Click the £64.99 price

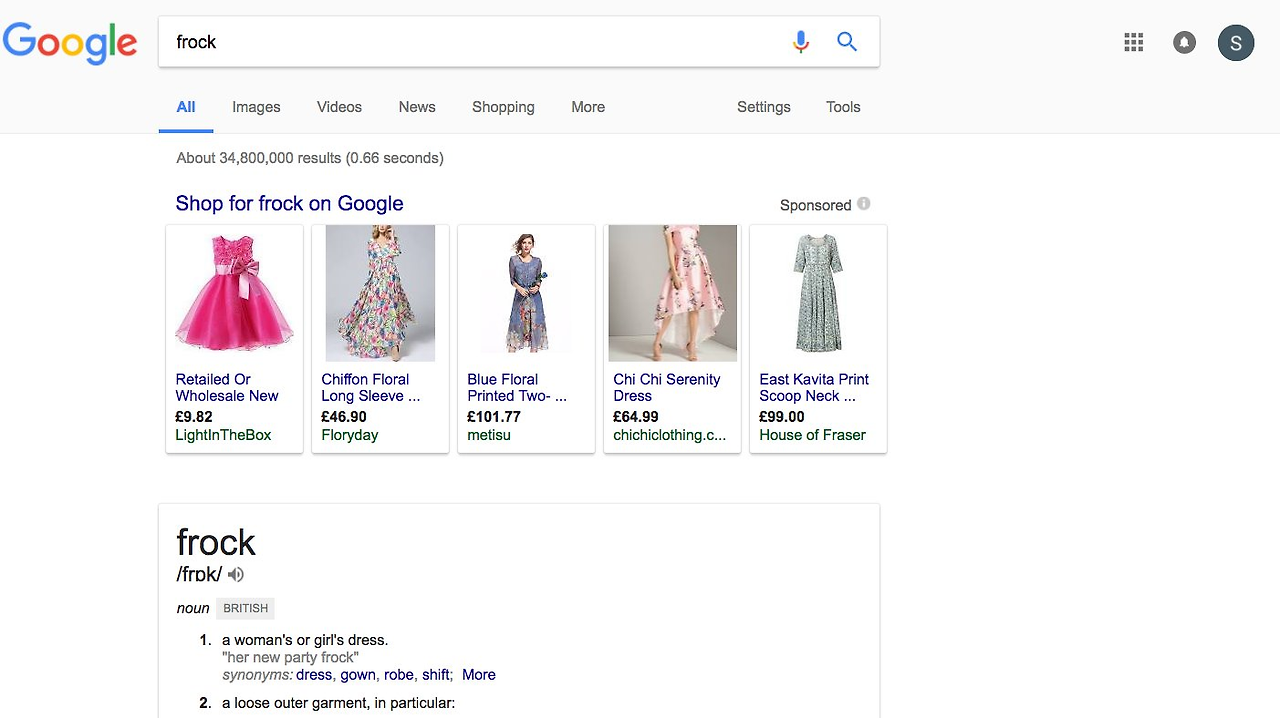(636, 417)
